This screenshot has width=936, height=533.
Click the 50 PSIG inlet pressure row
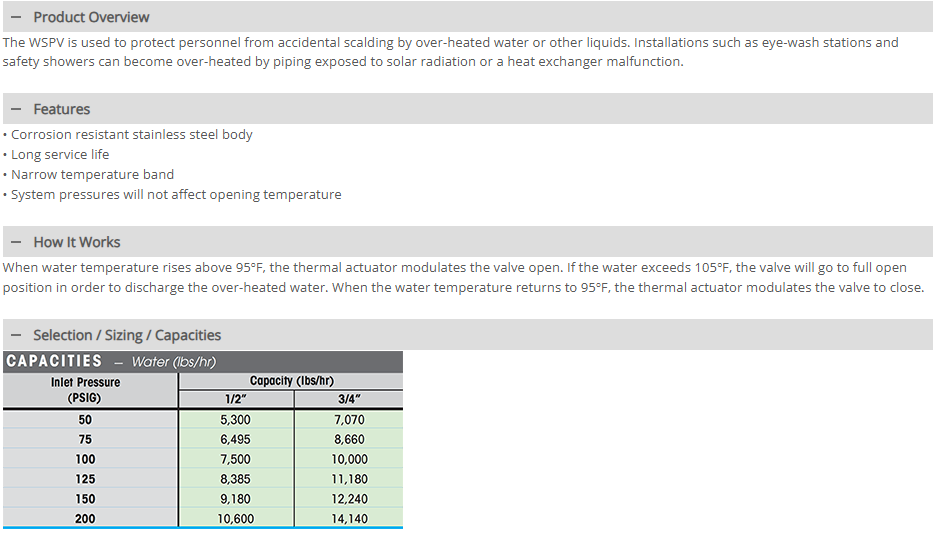point(85,420)
